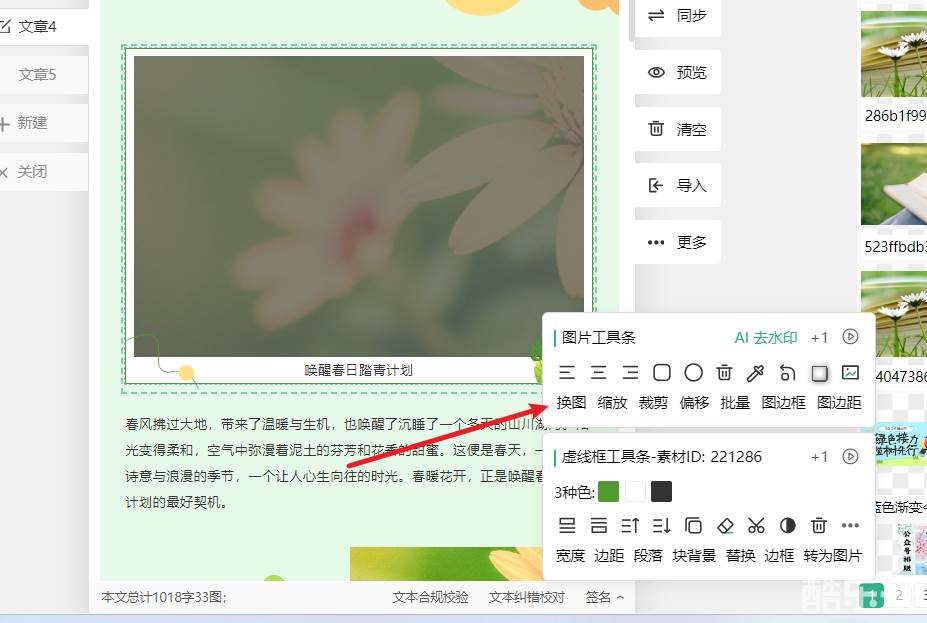Select the eyedropper color picker icon
Screen dimensions: 927x623
[x=756, y=373]
